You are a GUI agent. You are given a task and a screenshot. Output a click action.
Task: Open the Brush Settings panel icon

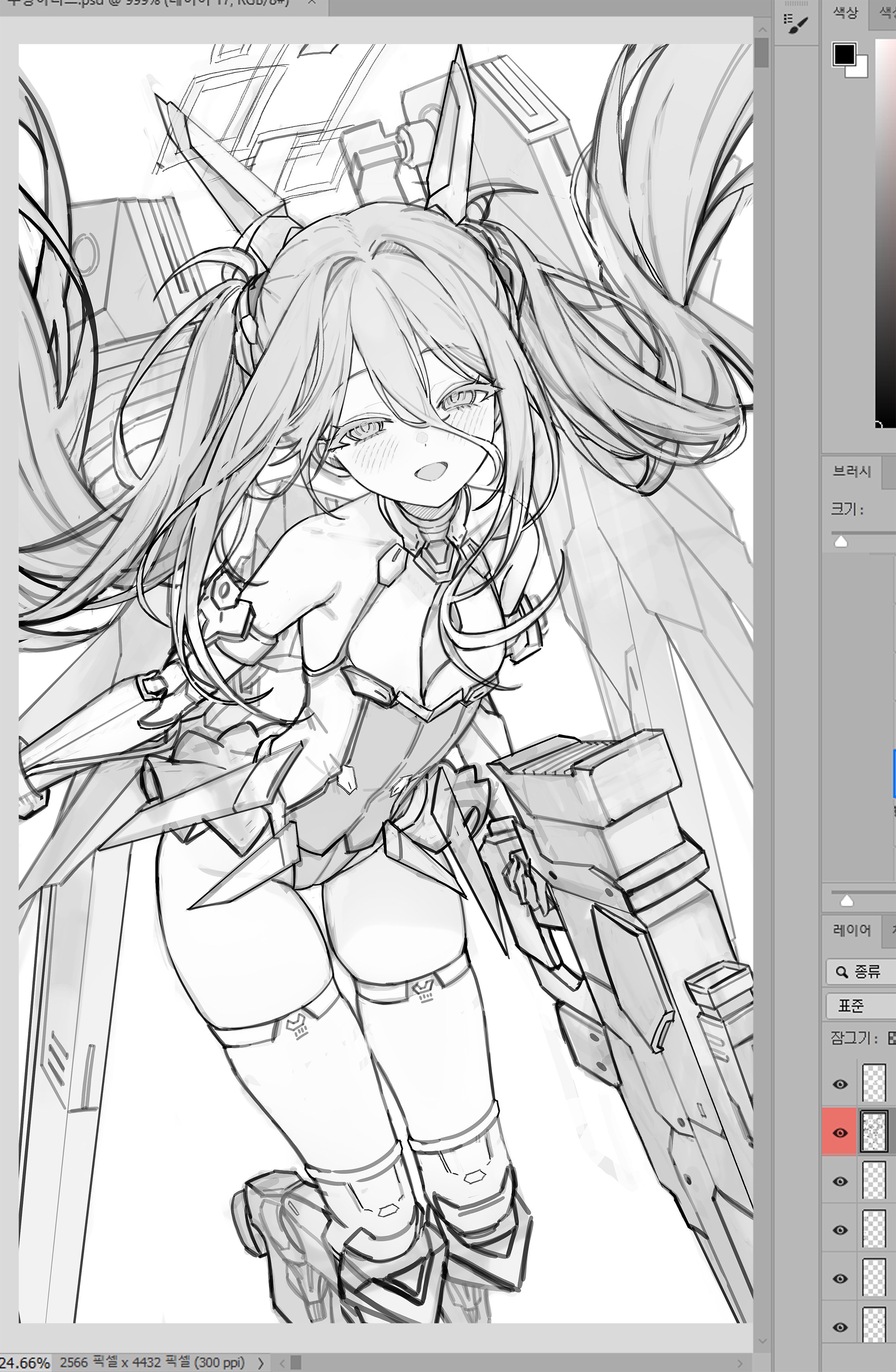796,23
